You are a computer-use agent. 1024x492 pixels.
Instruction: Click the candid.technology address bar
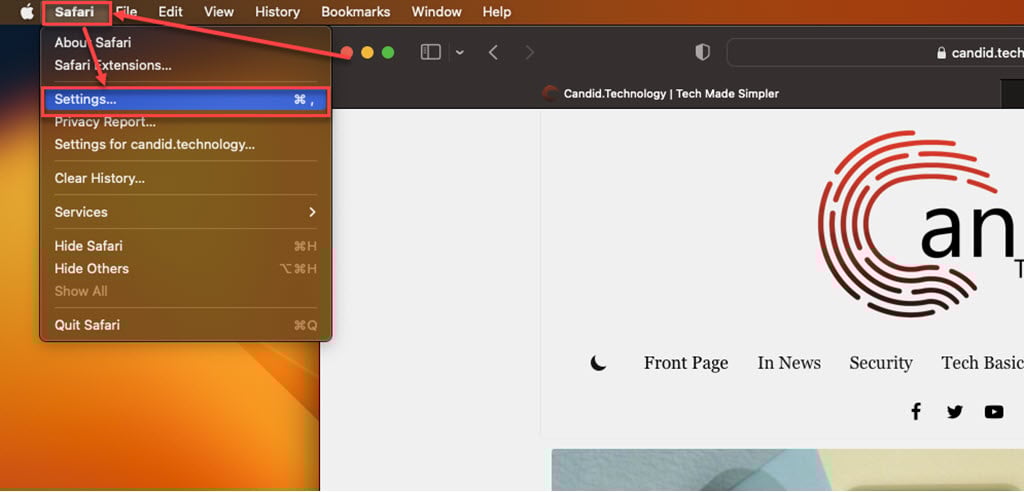(x=875, y=52)
